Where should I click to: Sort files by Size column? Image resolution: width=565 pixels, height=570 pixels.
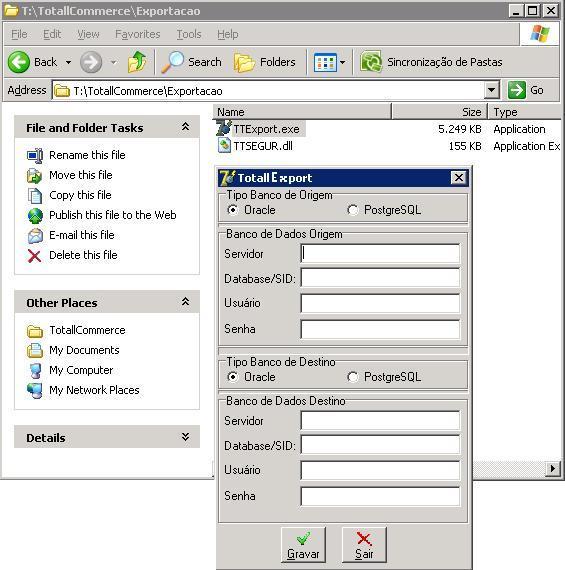pos(440,112)
